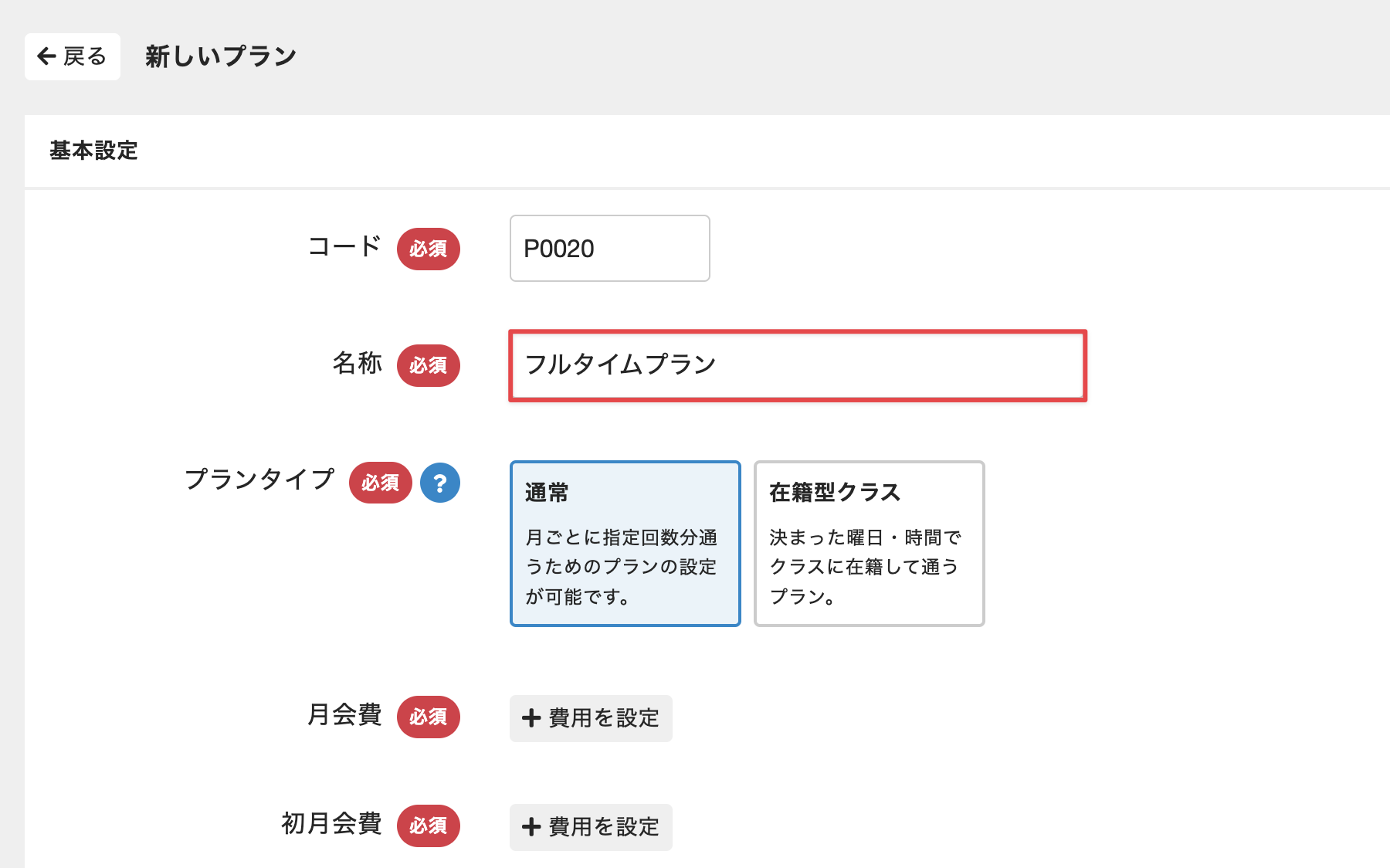Click the 新しいプラン page title
The height and width of the screenshot is (868, 1390).
(x=221, y=56)
